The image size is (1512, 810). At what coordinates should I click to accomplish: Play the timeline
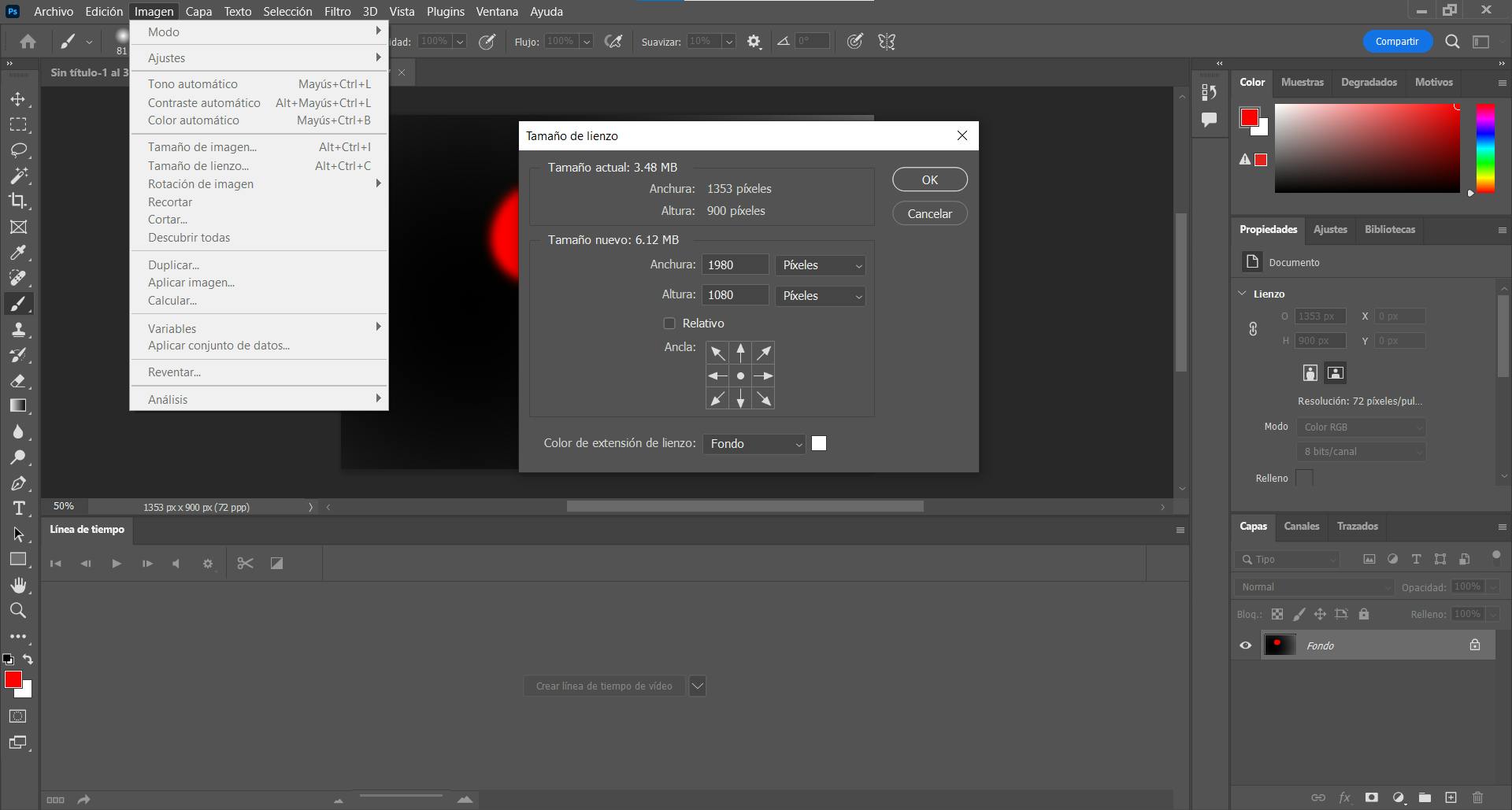point(117,564)
